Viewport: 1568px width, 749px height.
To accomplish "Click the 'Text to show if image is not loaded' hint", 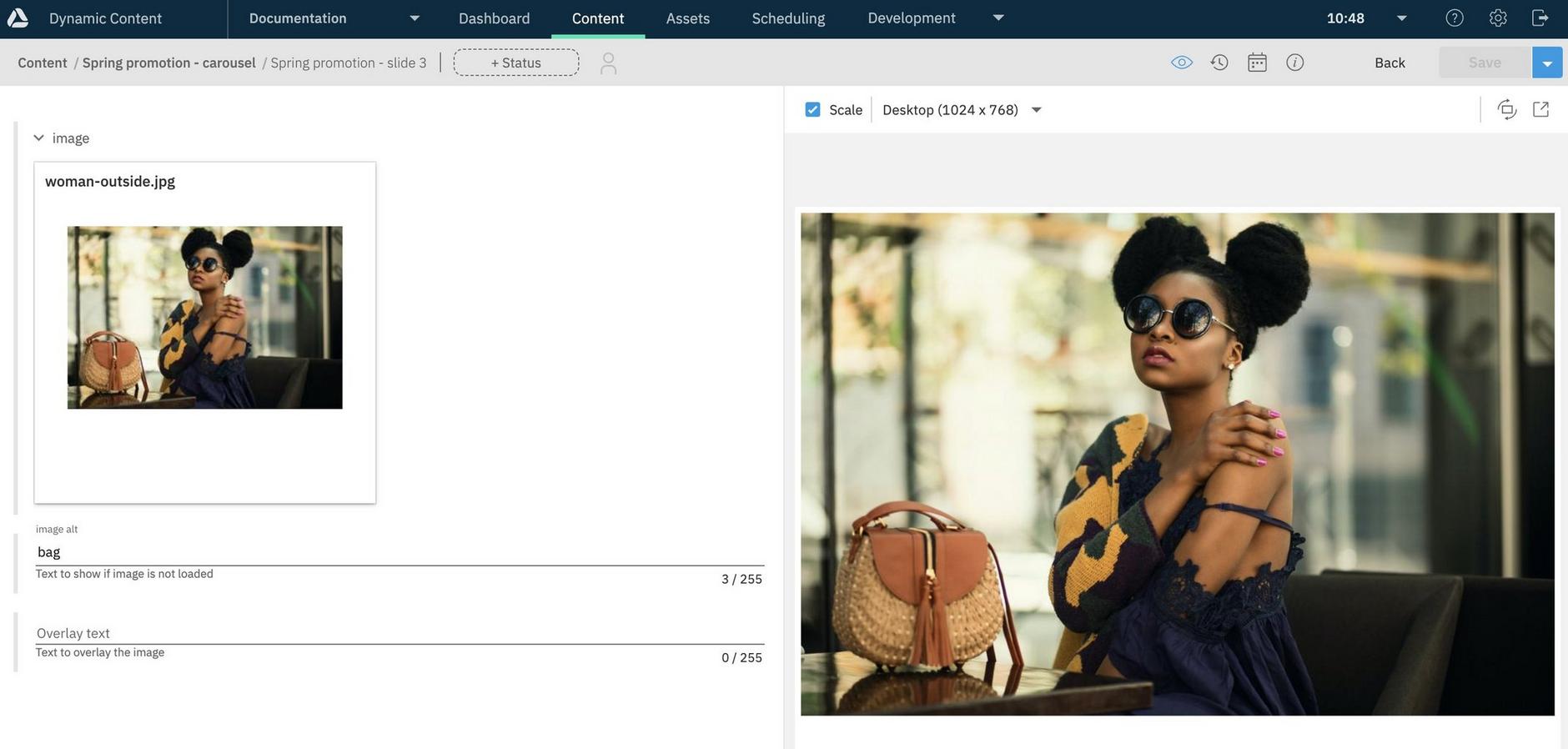I will (x=124, y=574).
